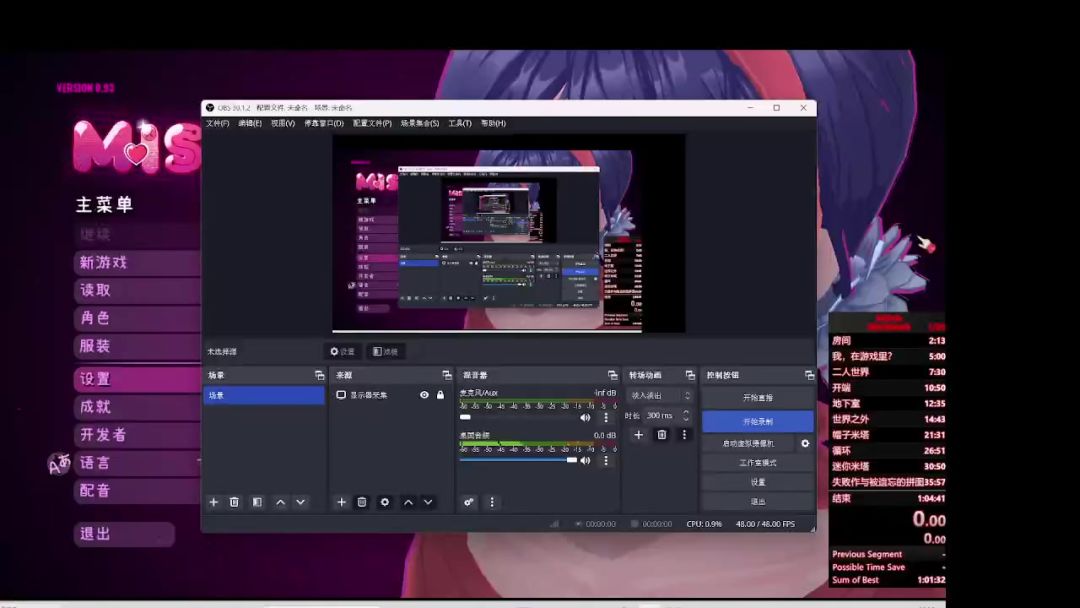Open the 麦克风/Aux three-dot options menu
This screenshot has height=608, width=1080.
[605, 417]
